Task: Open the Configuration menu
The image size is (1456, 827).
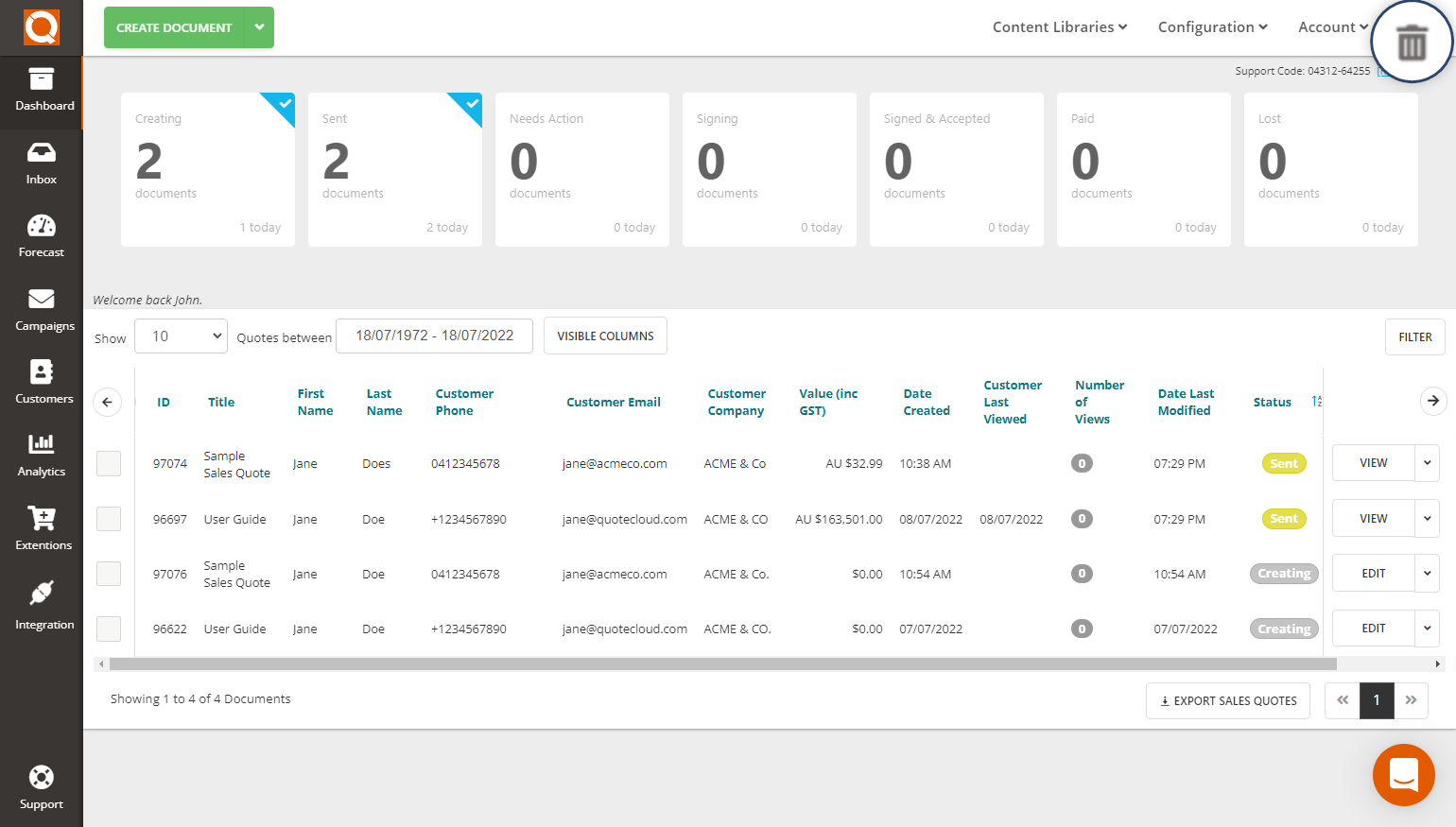Action: [x=1212, y=27]
